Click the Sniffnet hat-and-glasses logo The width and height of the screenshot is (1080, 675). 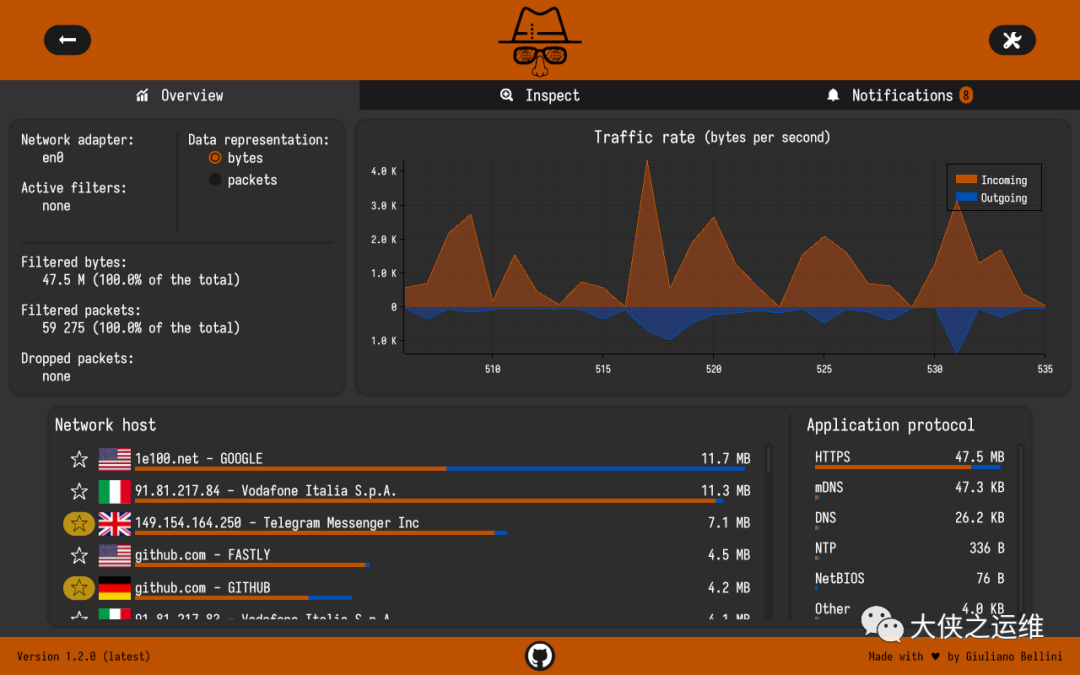[x=540, y=41]
